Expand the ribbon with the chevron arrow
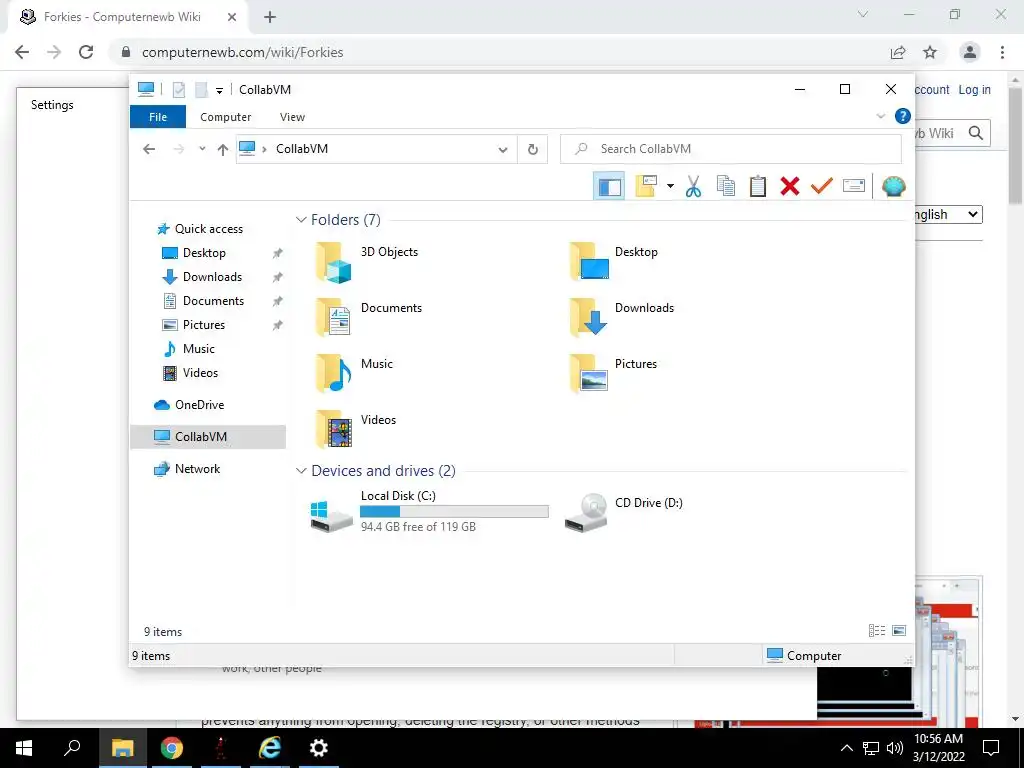The image size is (1024, 768). [x=880, y=116]
